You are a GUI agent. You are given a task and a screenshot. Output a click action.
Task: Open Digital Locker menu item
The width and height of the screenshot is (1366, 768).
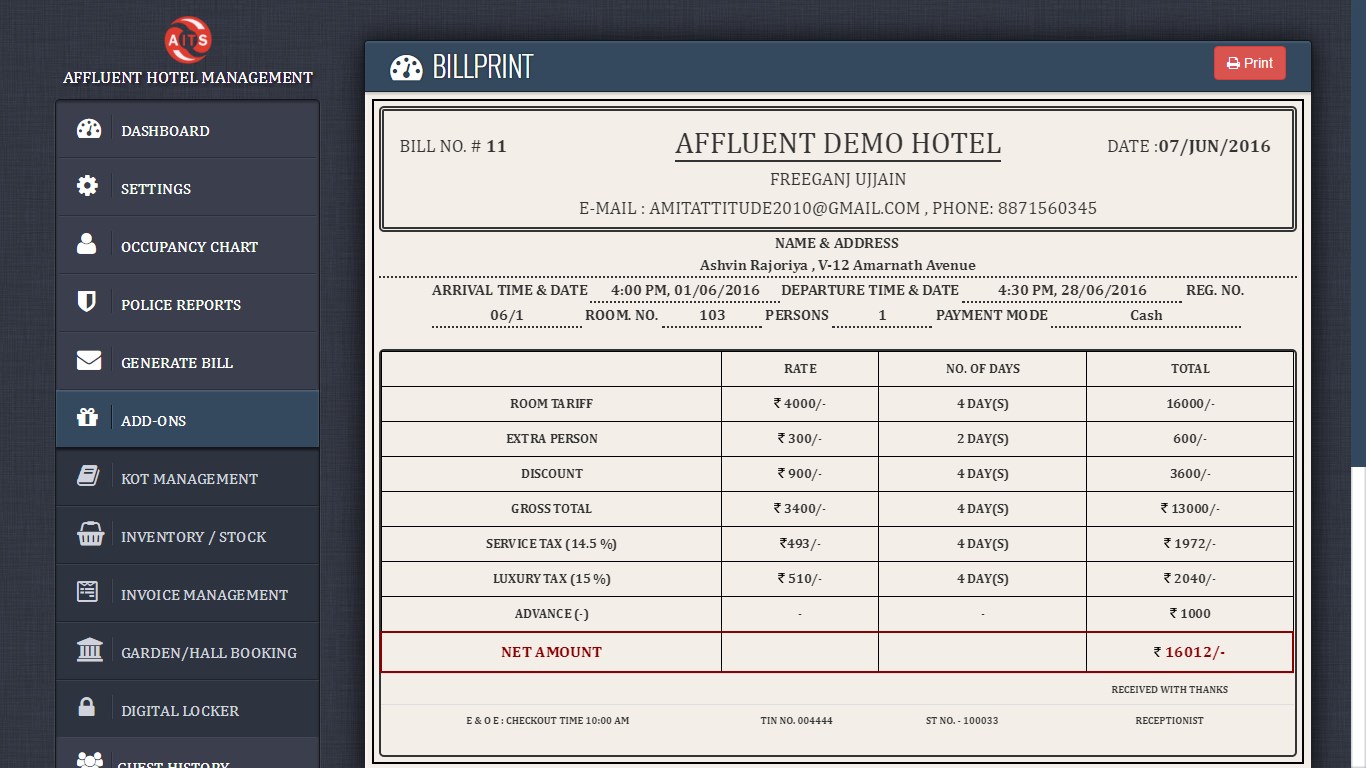187,710
